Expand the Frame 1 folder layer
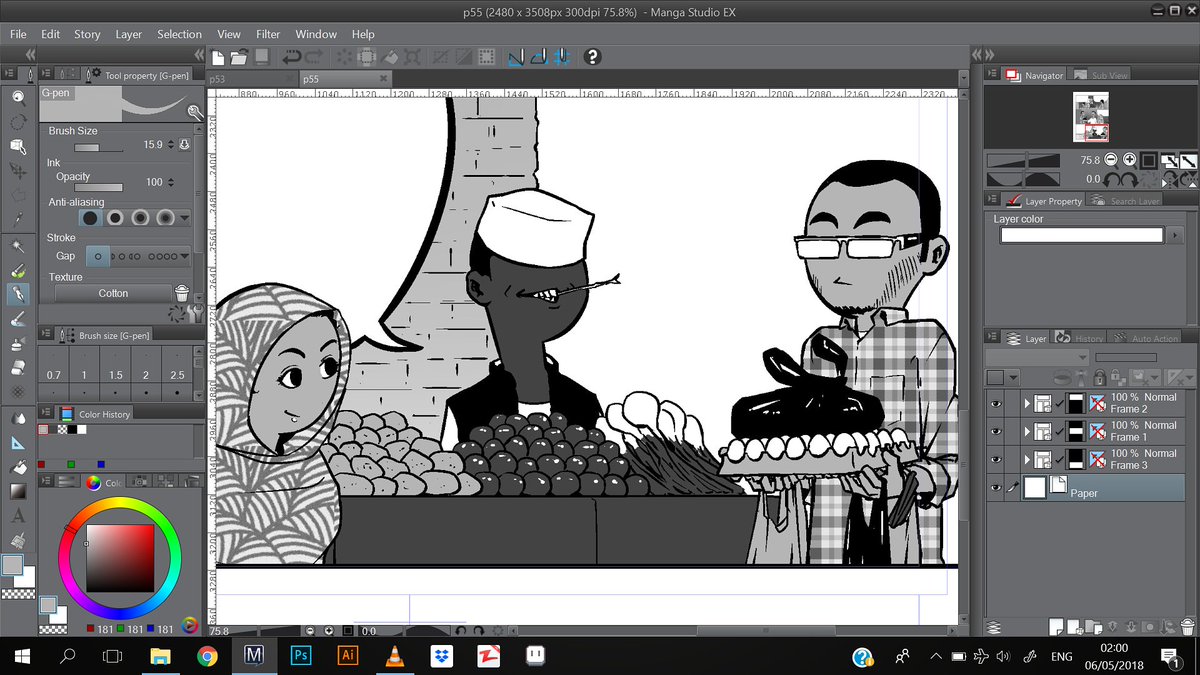The image size is (1200, 675). coord(1026,431)
